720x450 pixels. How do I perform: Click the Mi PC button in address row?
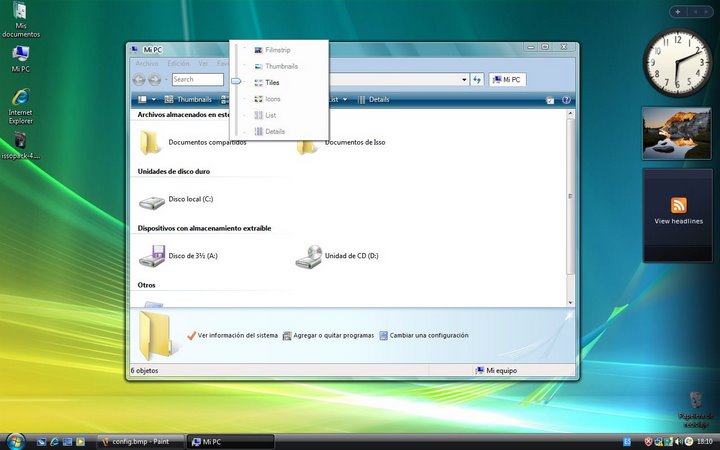coord(507,79)
